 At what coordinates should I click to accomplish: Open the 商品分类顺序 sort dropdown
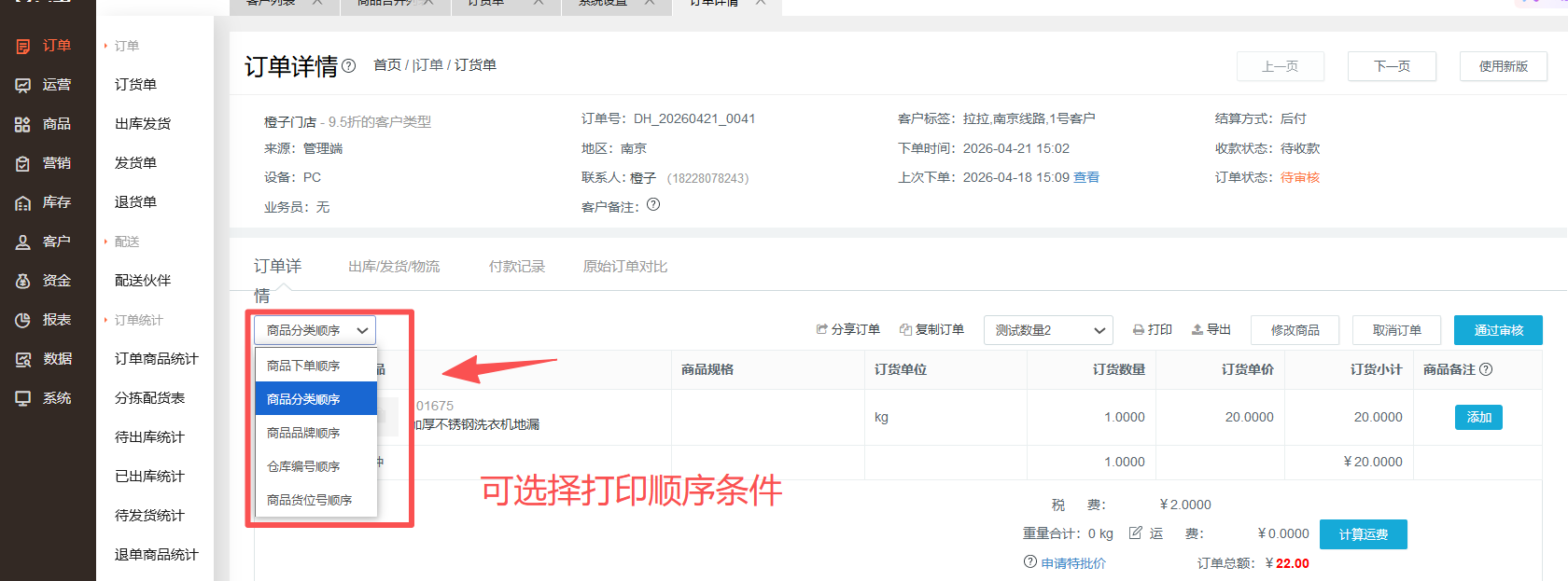click(x=315, y=330)
